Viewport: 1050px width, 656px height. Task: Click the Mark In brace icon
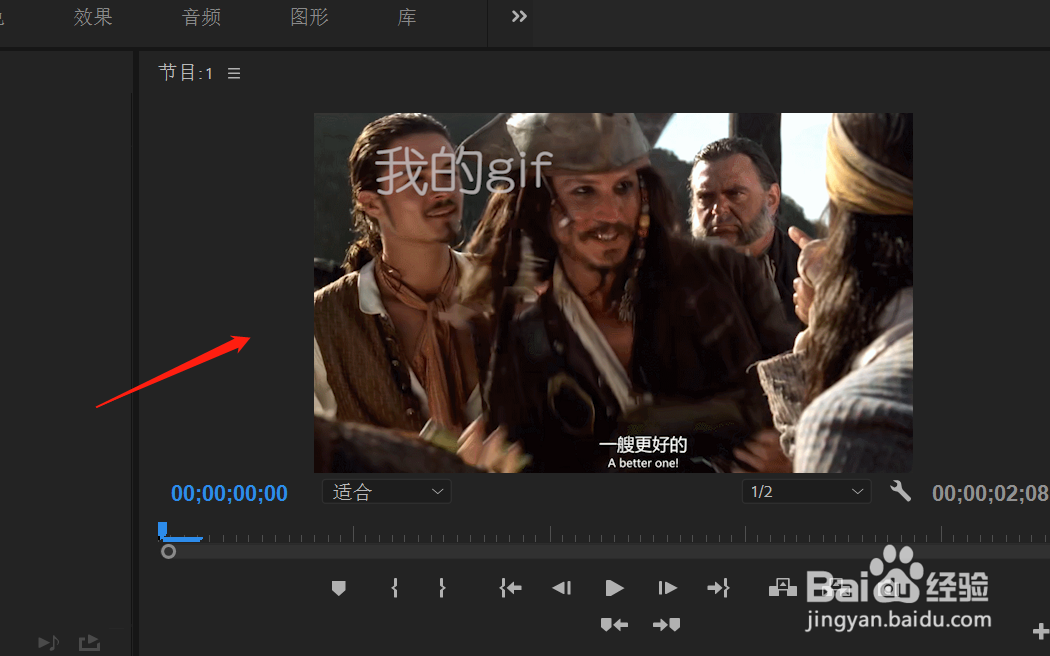(x=394, y=588)
